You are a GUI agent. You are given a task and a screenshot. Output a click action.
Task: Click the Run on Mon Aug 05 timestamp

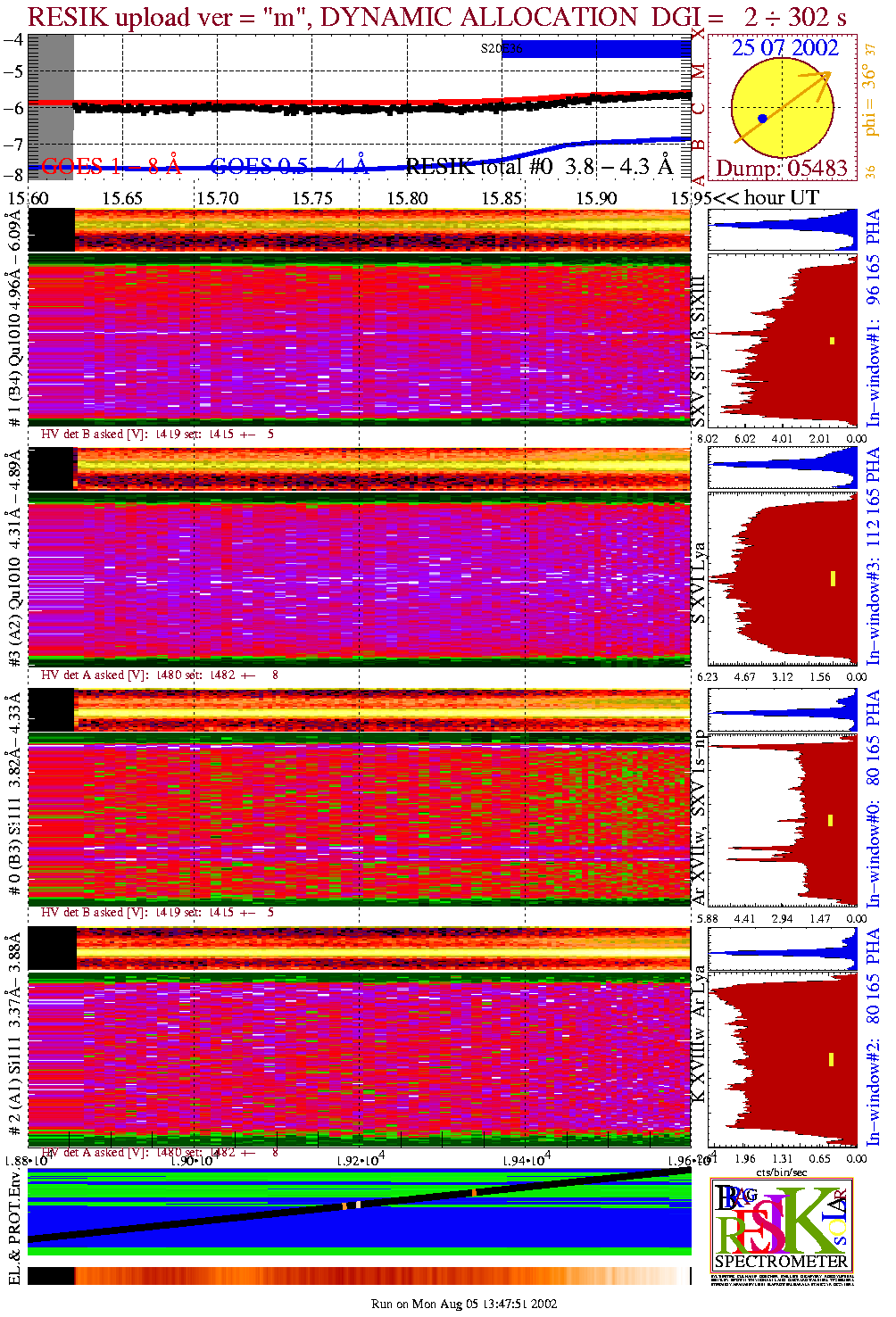pyautogui.click(x=464, y=1304)
